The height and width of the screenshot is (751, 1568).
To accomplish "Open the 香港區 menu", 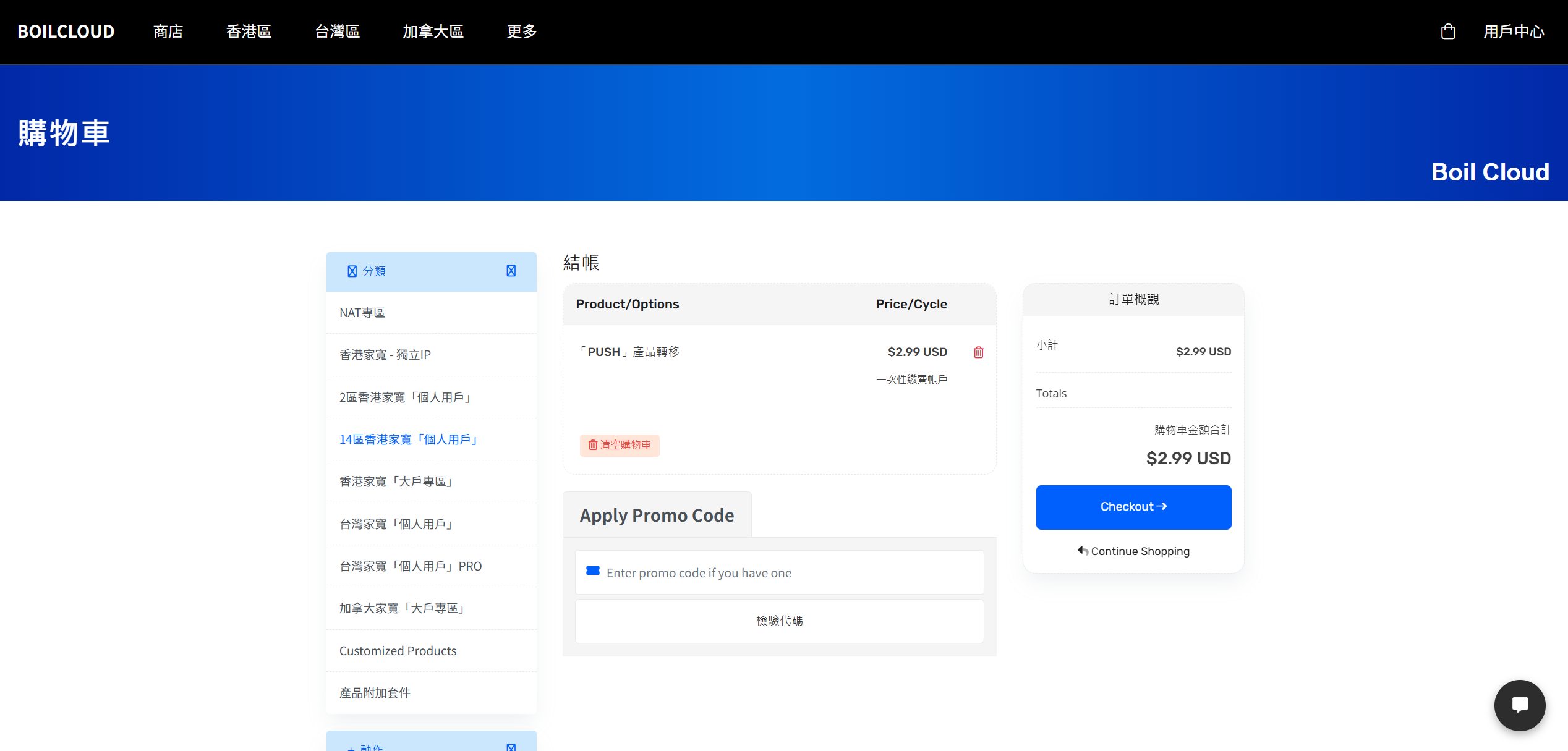I will pyautogui.click(x=249, y=32).
